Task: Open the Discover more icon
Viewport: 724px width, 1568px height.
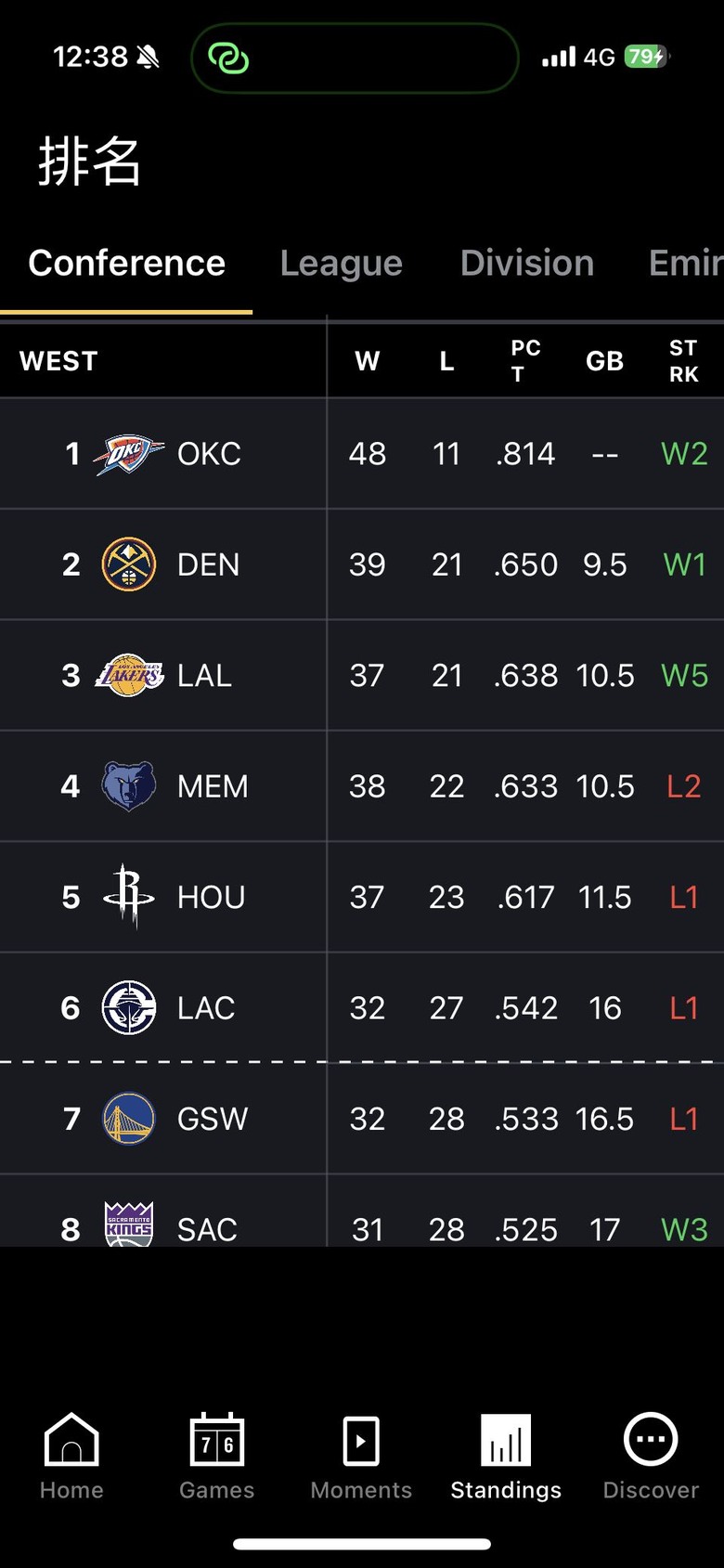Action: pos(651,1439)
